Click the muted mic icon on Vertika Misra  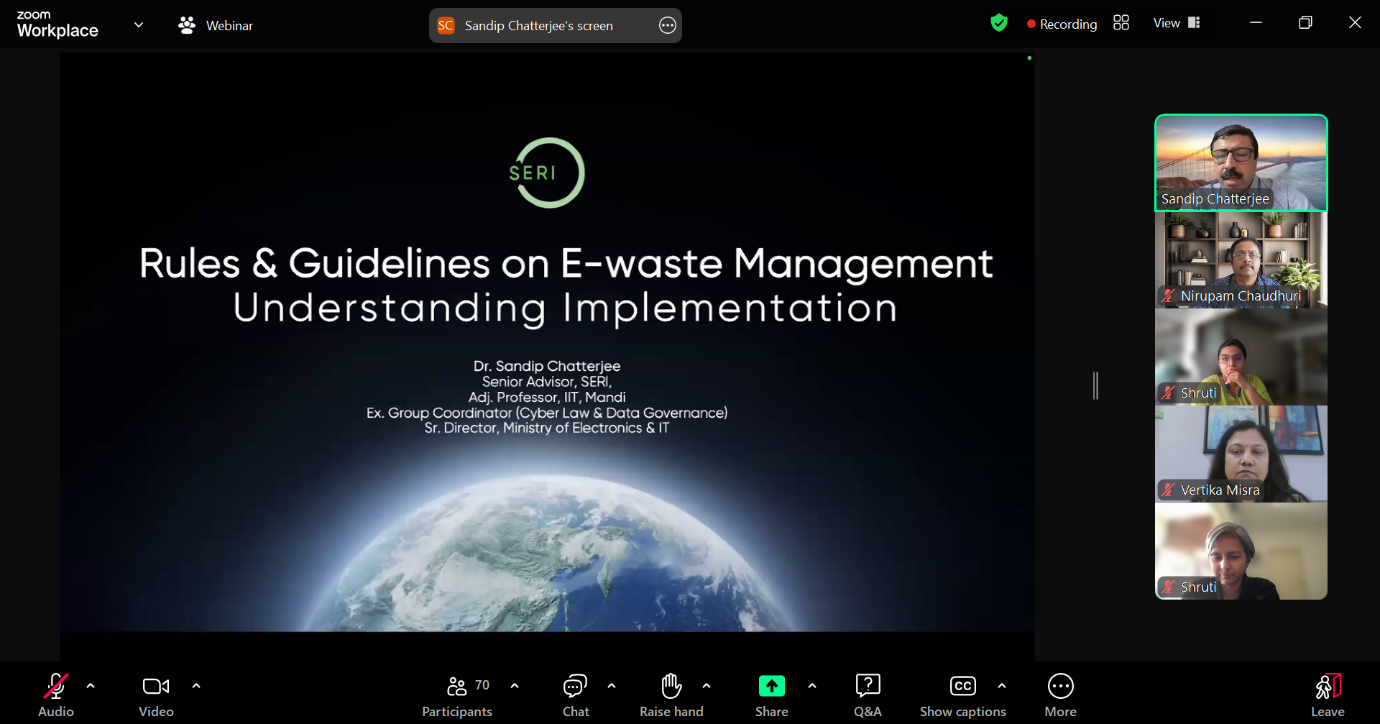coord(1168,490)
